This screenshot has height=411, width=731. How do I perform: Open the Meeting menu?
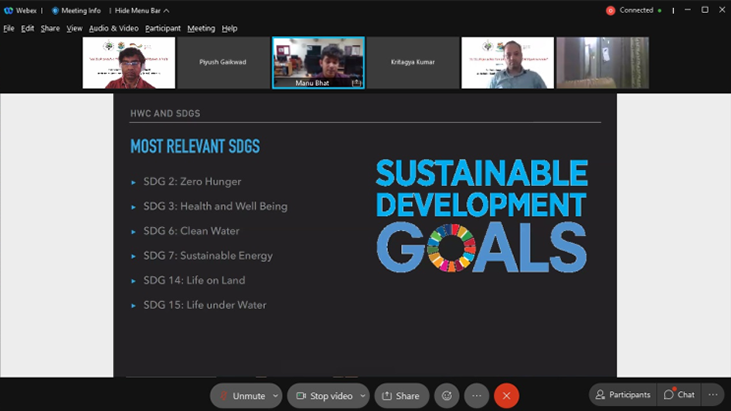pos(201,29)
